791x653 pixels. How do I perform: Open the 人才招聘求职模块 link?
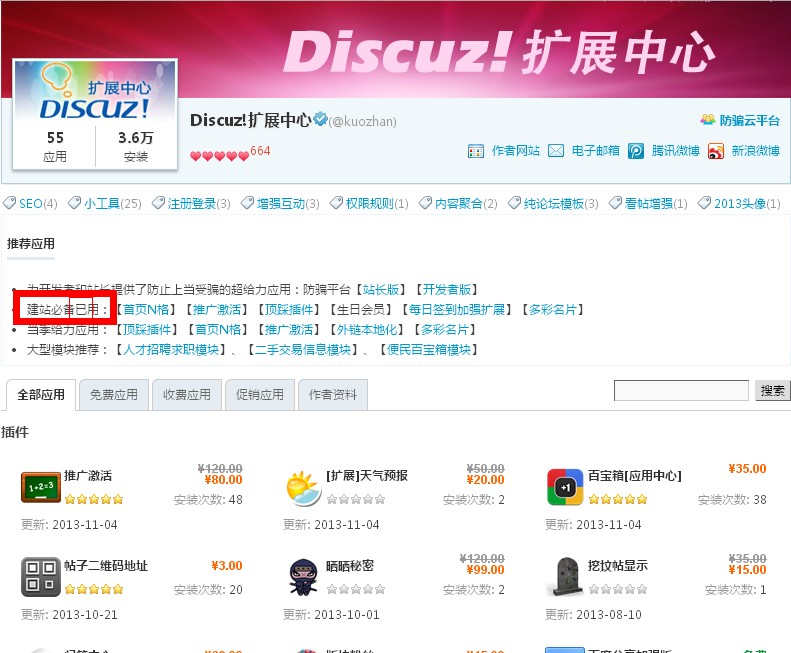coord(171,350)
